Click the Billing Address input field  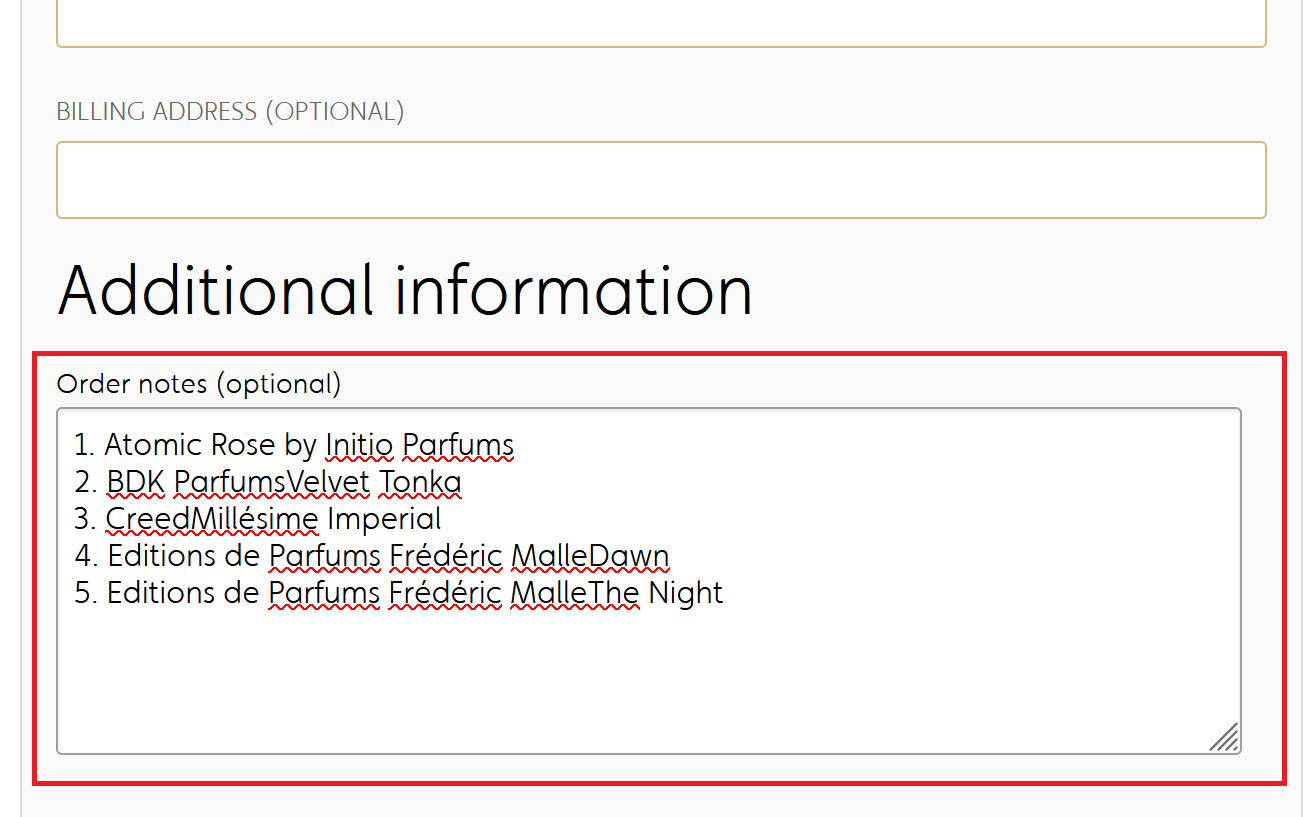click(661, 180)
